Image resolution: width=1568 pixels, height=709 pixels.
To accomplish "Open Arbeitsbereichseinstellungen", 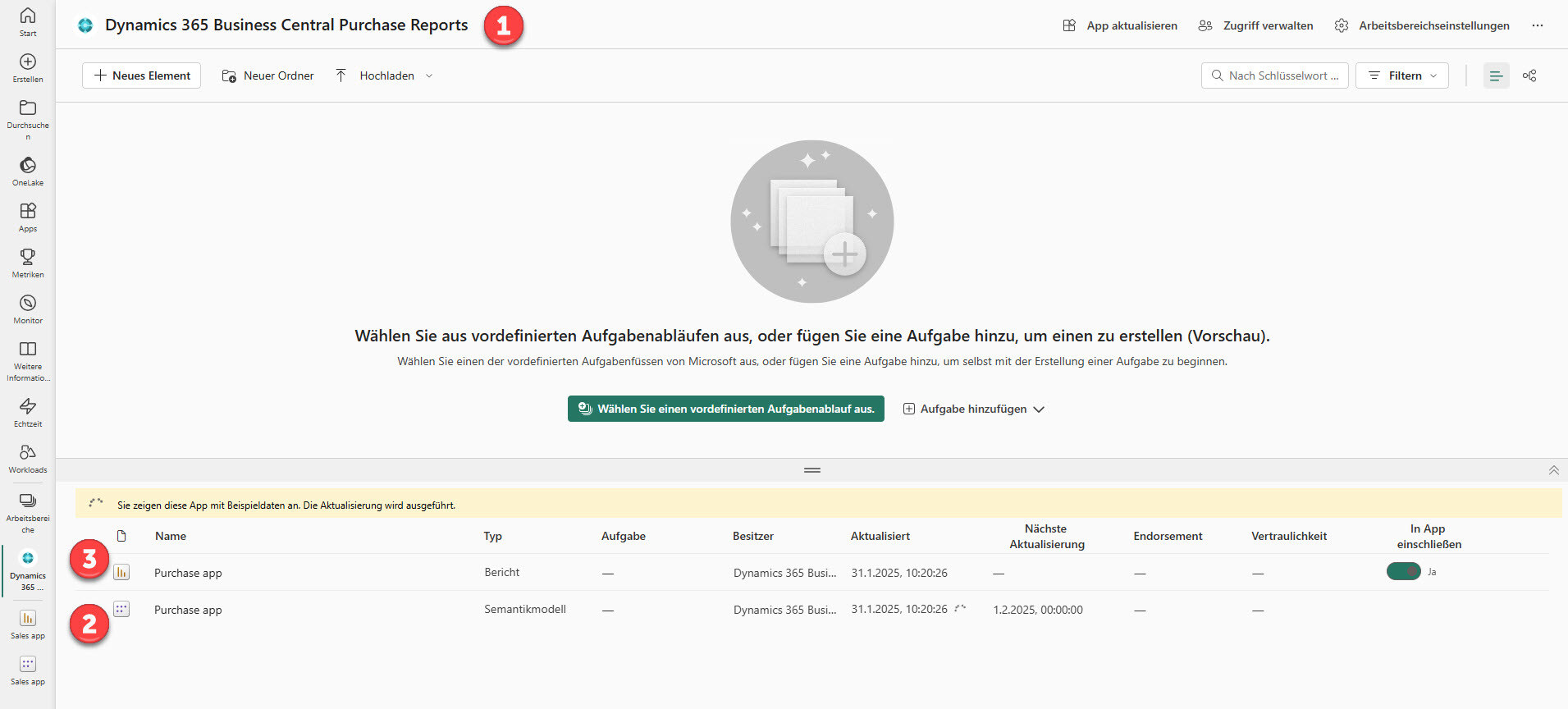I will 1422,25.
